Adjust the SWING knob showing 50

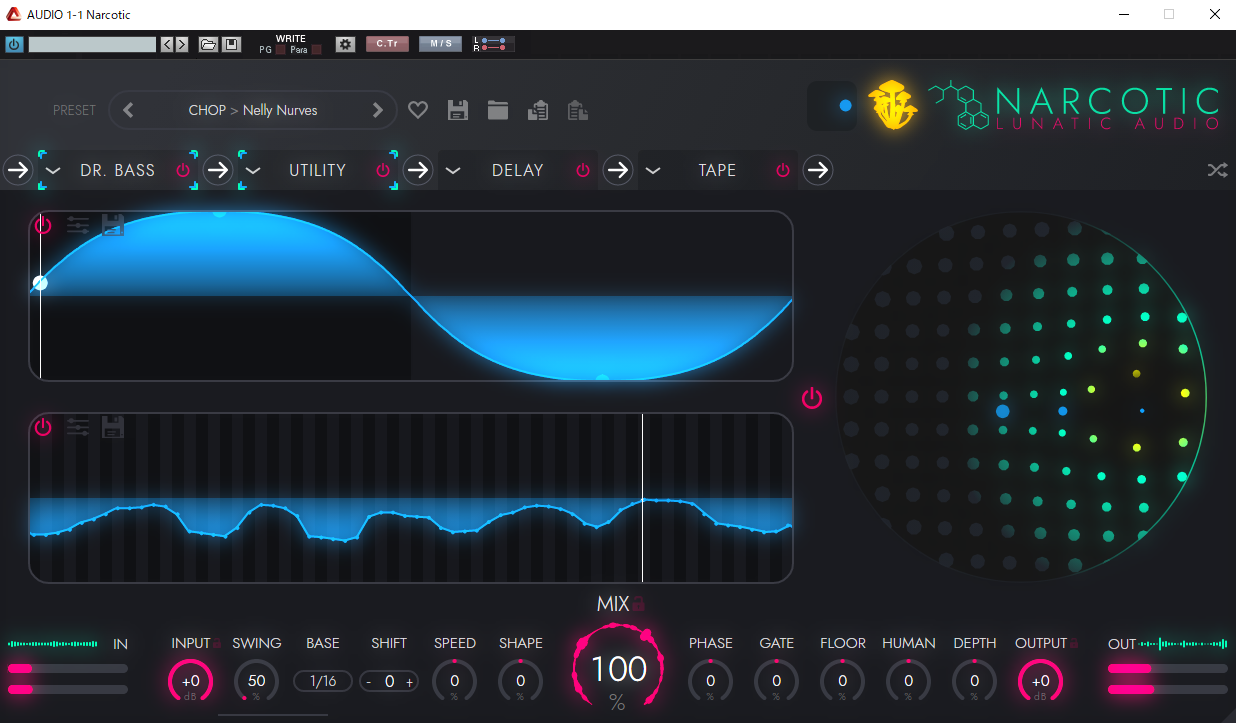point(256,681)
